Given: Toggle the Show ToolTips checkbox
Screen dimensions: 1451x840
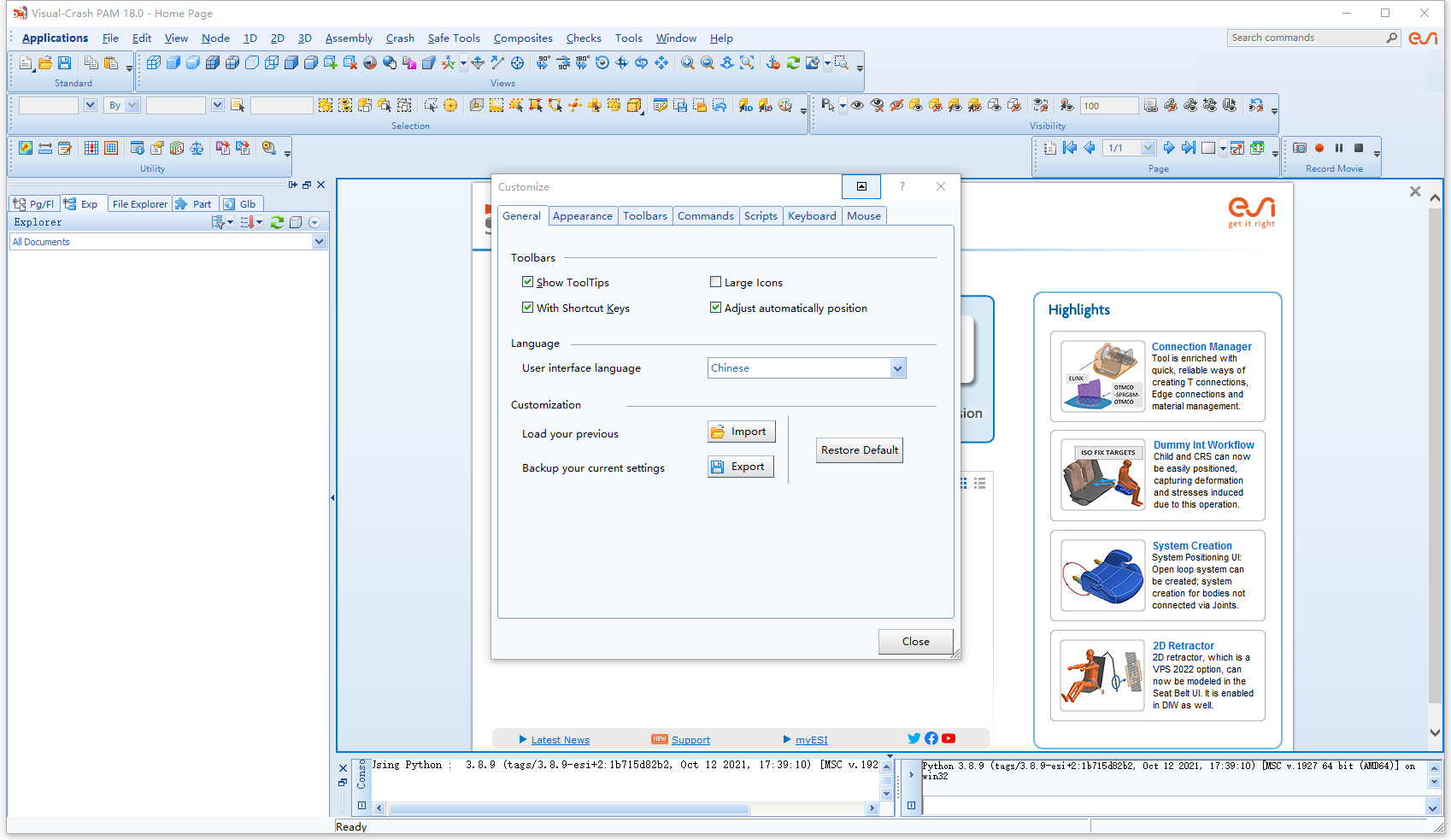Looking at the screenshot, I should [528, 282].
